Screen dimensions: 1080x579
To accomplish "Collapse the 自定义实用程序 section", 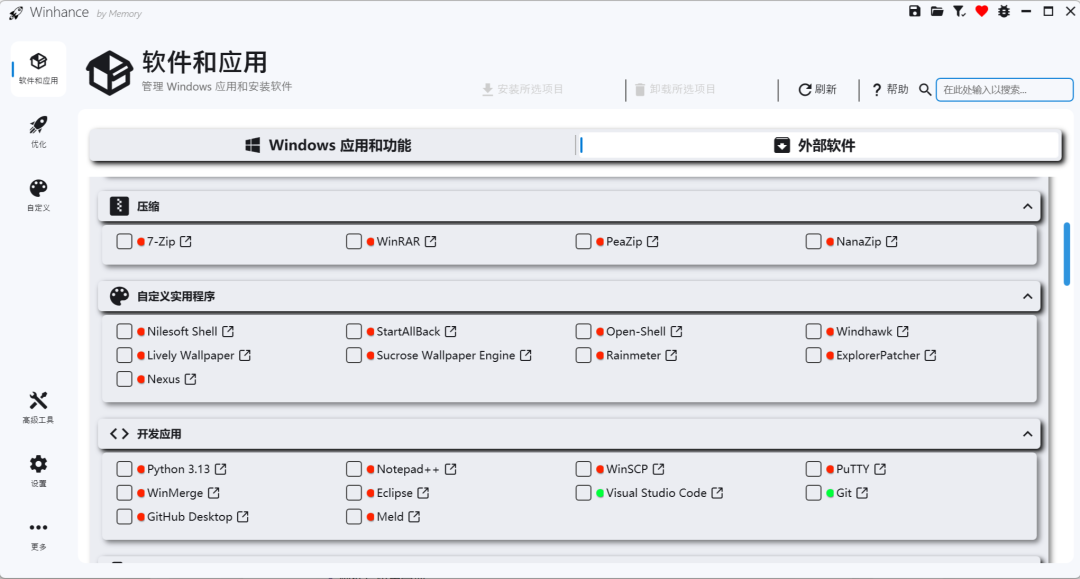I will (x=1027, y=295).
